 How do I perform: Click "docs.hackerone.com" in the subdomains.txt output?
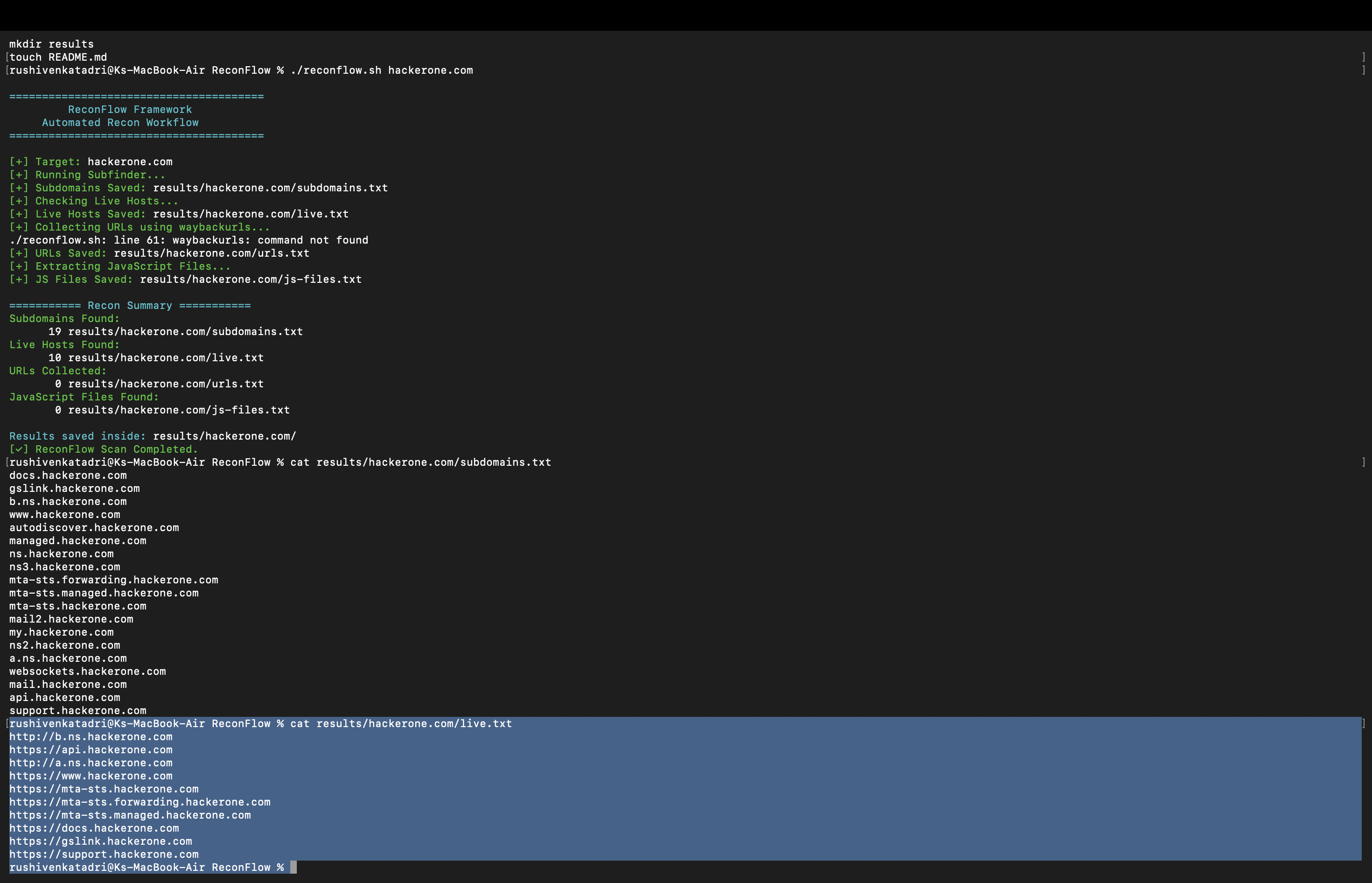(x=68, y=475)
